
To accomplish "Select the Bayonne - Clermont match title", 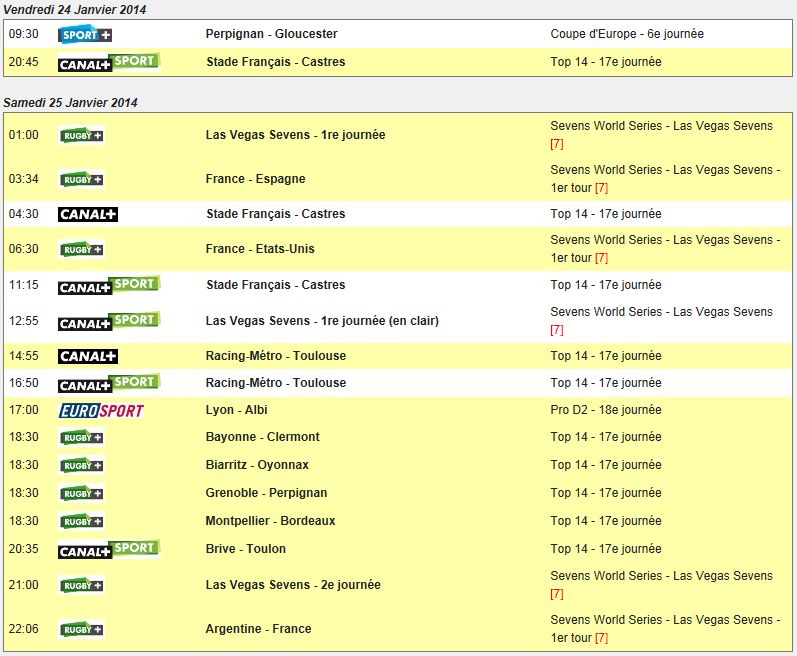I will pyautogui.click(x=262, y=437).
